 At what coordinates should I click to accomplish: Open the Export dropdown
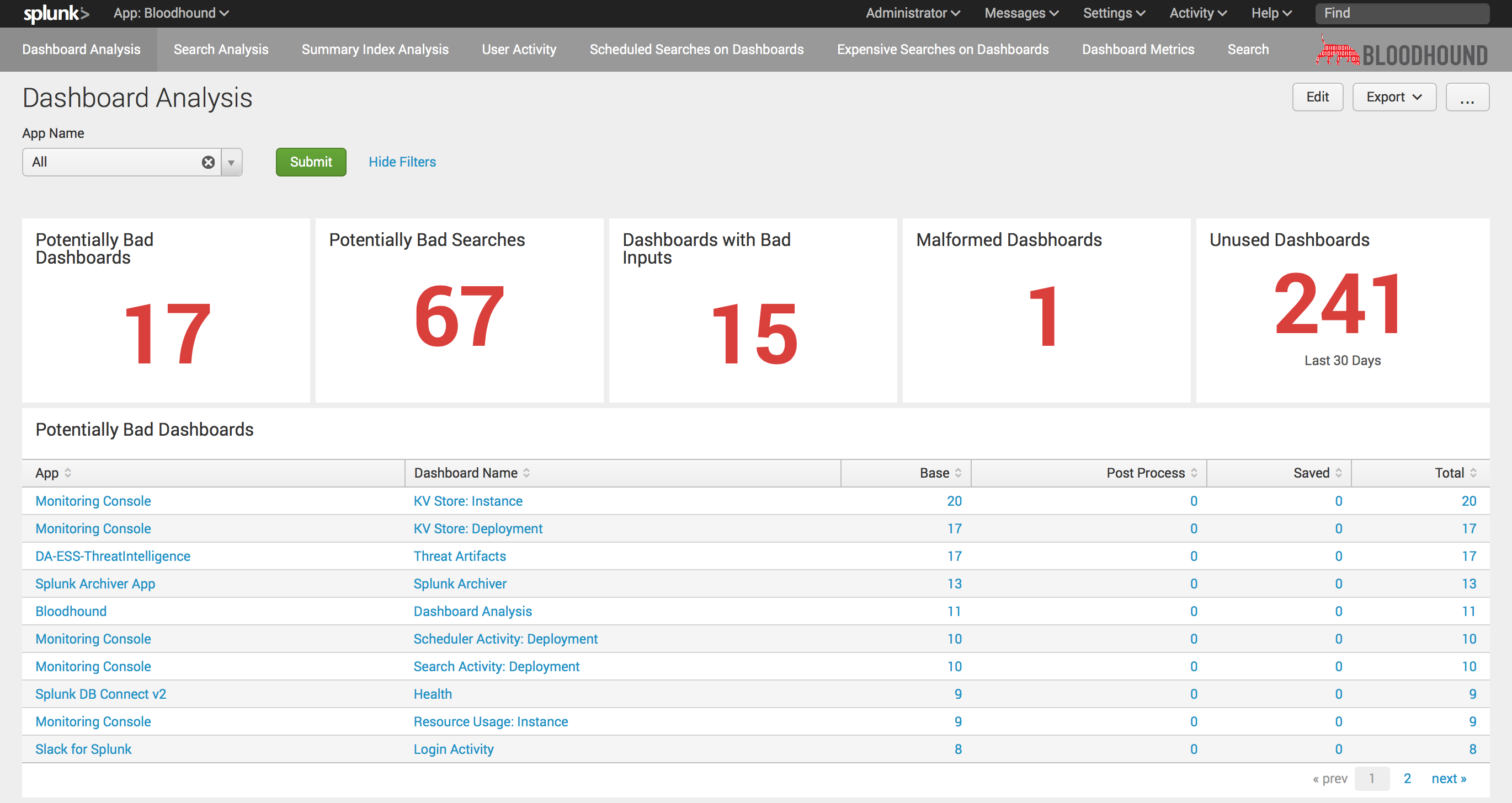coord(1394,98)
